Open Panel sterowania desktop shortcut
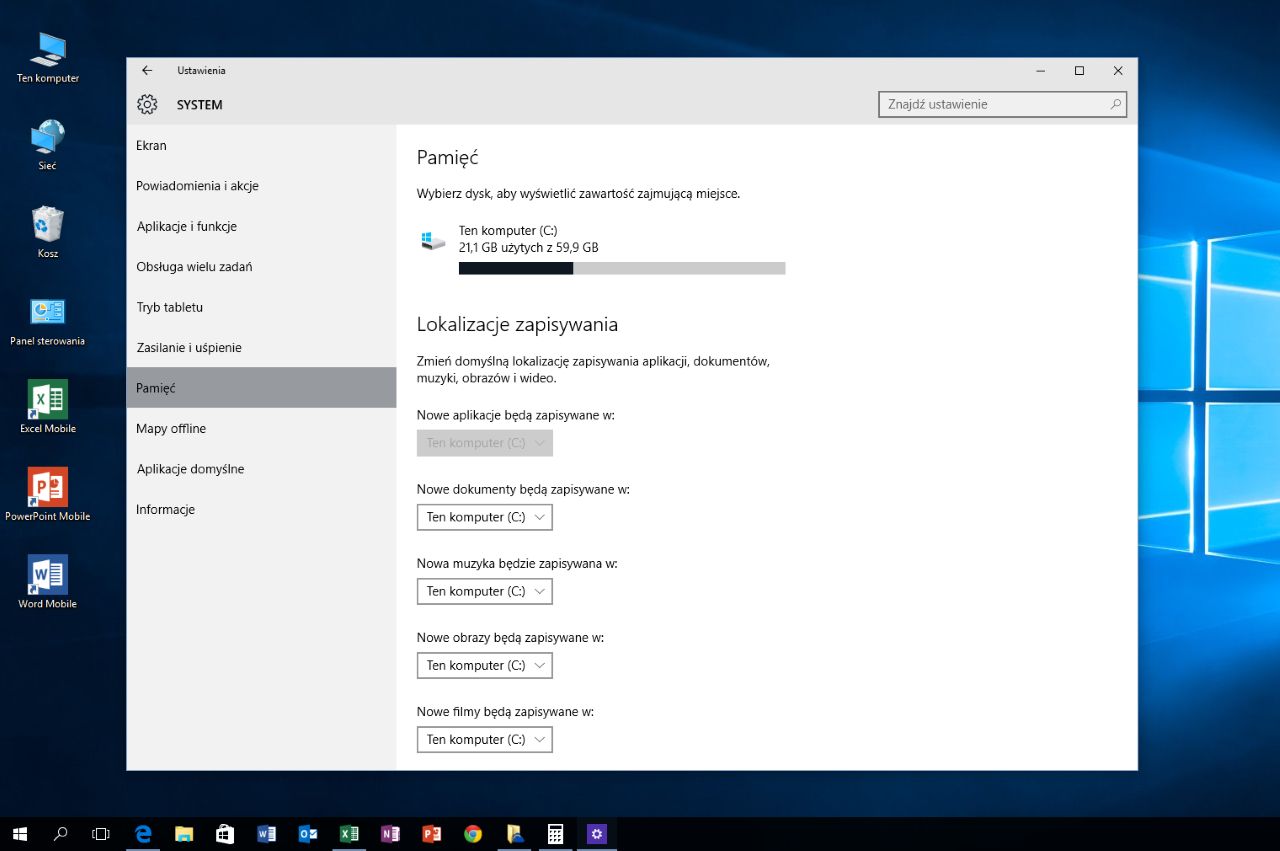Image resolution: width=1280 pixels, height=851 pixels. (47, 313)
